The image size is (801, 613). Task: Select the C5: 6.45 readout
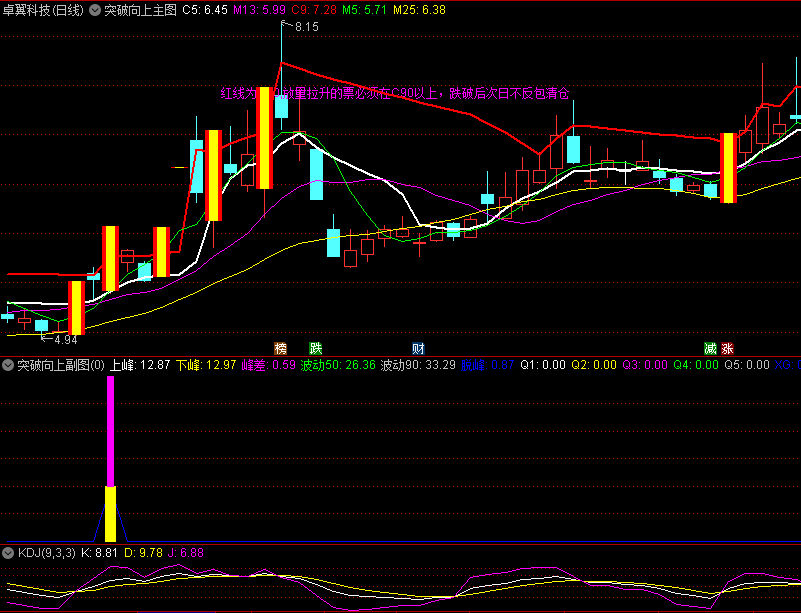tap(205, 10)
